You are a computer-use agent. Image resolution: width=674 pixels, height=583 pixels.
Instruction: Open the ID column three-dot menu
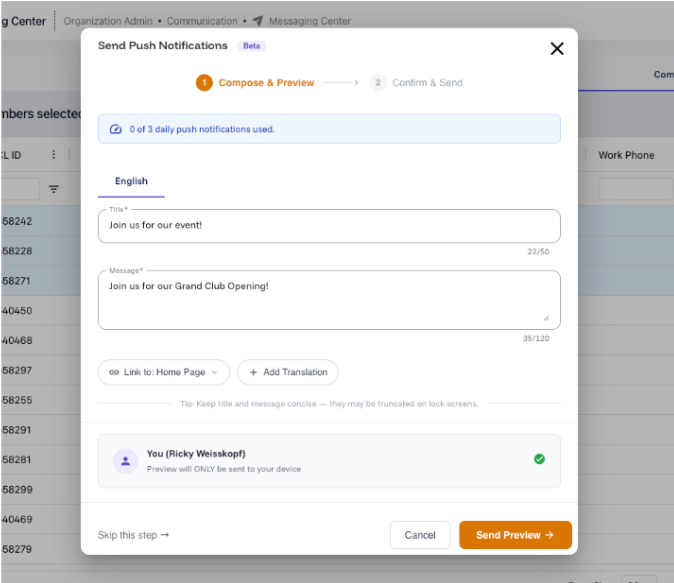coord(53,154)
